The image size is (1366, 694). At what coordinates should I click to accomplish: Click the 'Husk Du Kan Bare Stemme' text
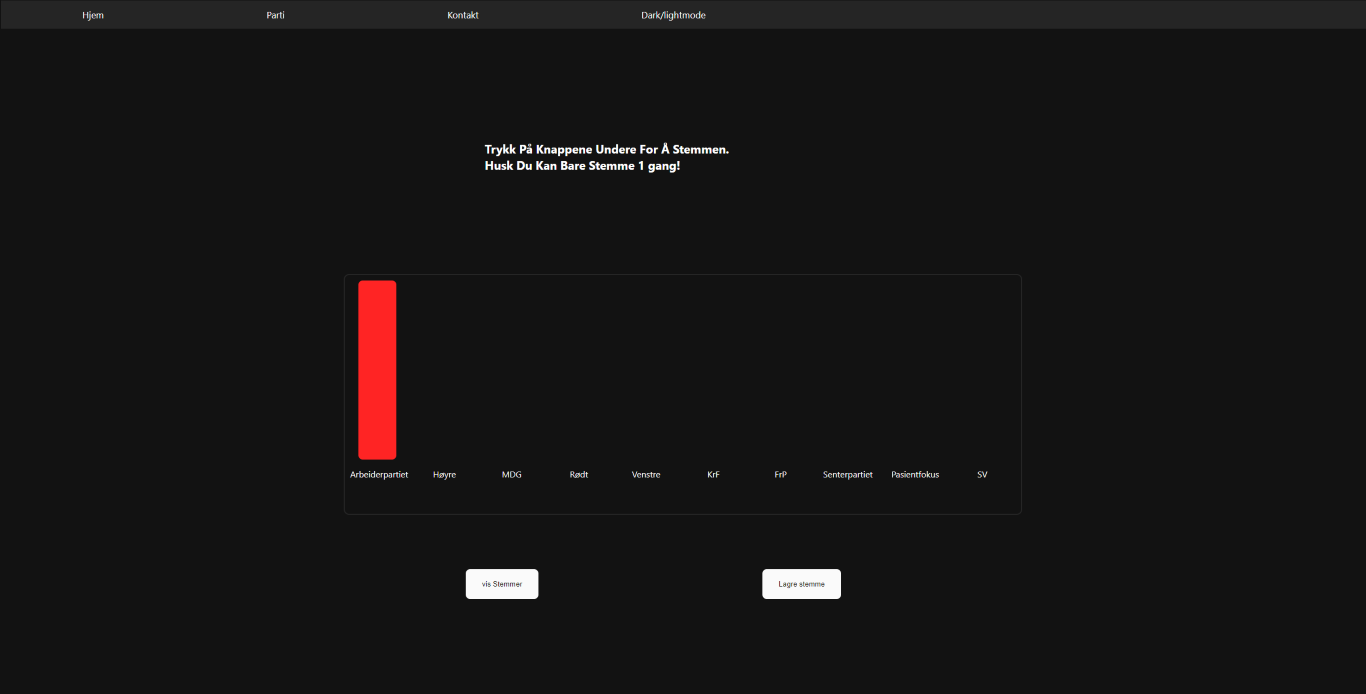coord(582,166)
